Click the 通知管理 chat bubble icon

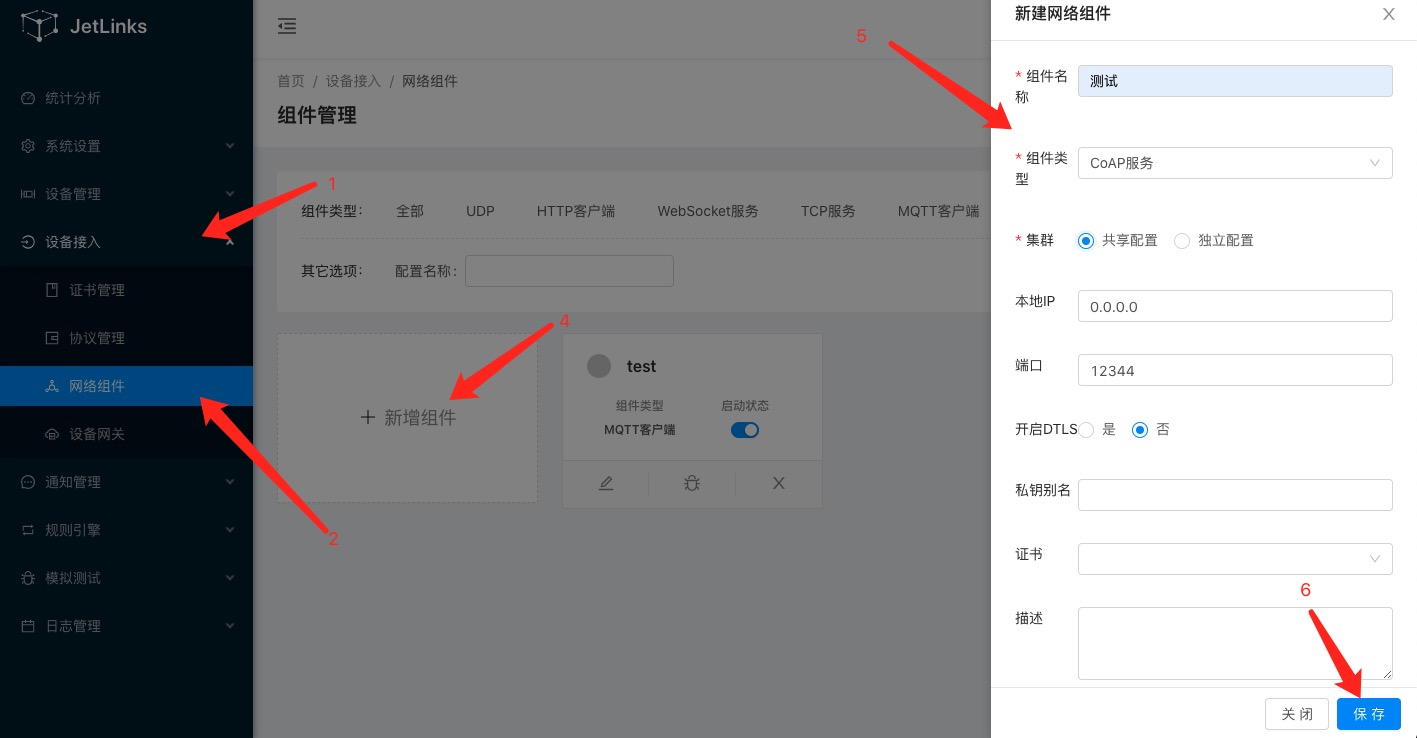pos(28,482)
